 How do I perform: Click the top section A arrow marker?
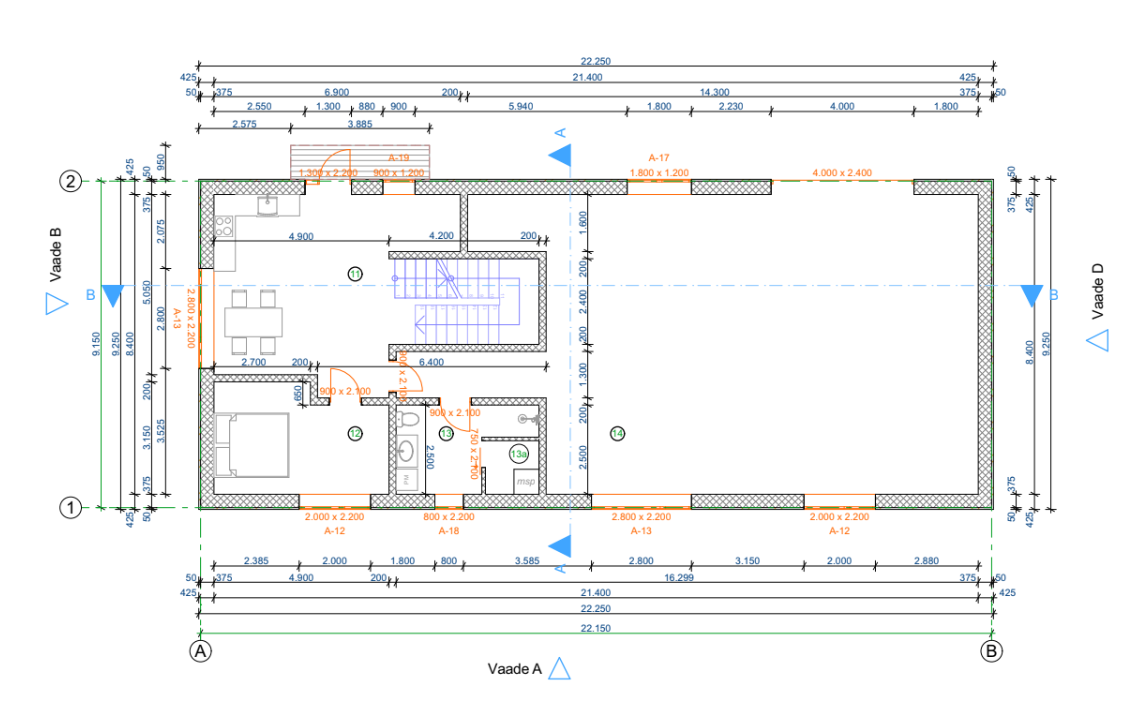pos(561,155)
